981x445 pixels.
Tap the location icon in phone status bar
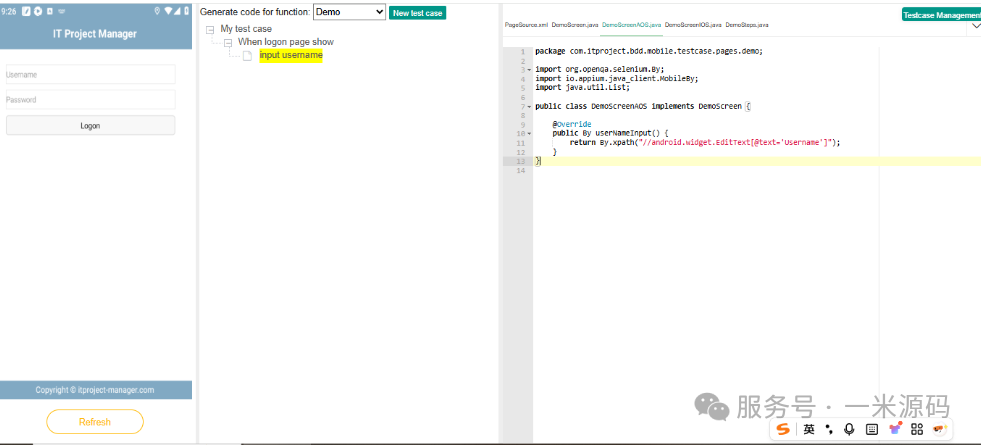pos(157,11)
